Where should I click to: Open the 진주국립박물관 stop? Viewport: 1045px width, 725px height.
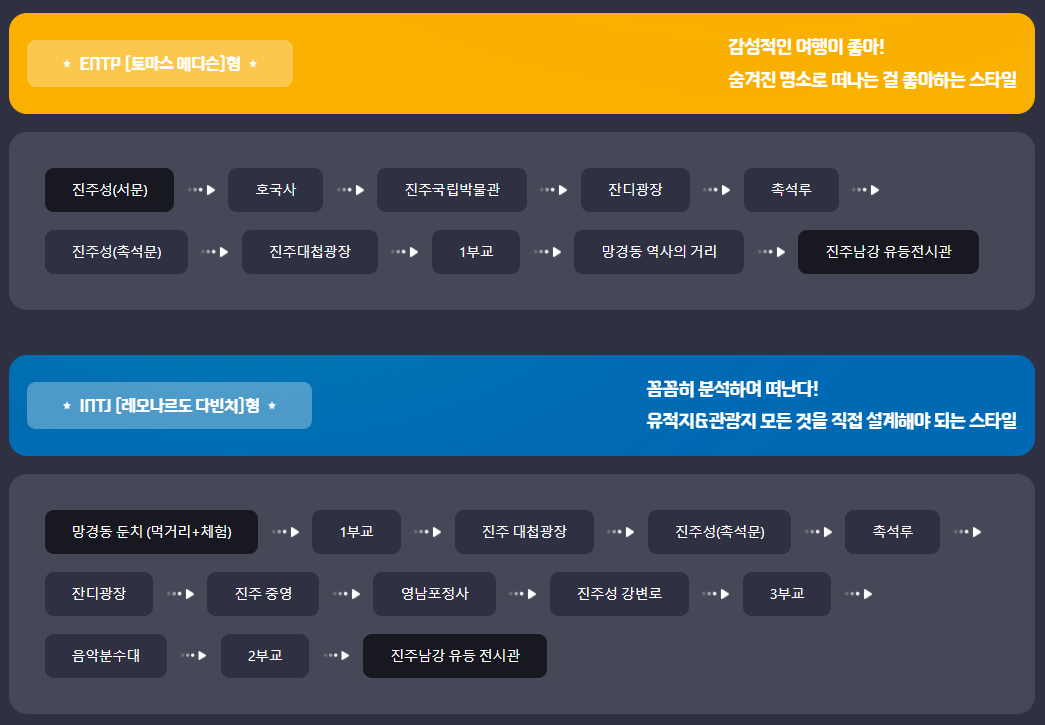click(x=451, y=189)
